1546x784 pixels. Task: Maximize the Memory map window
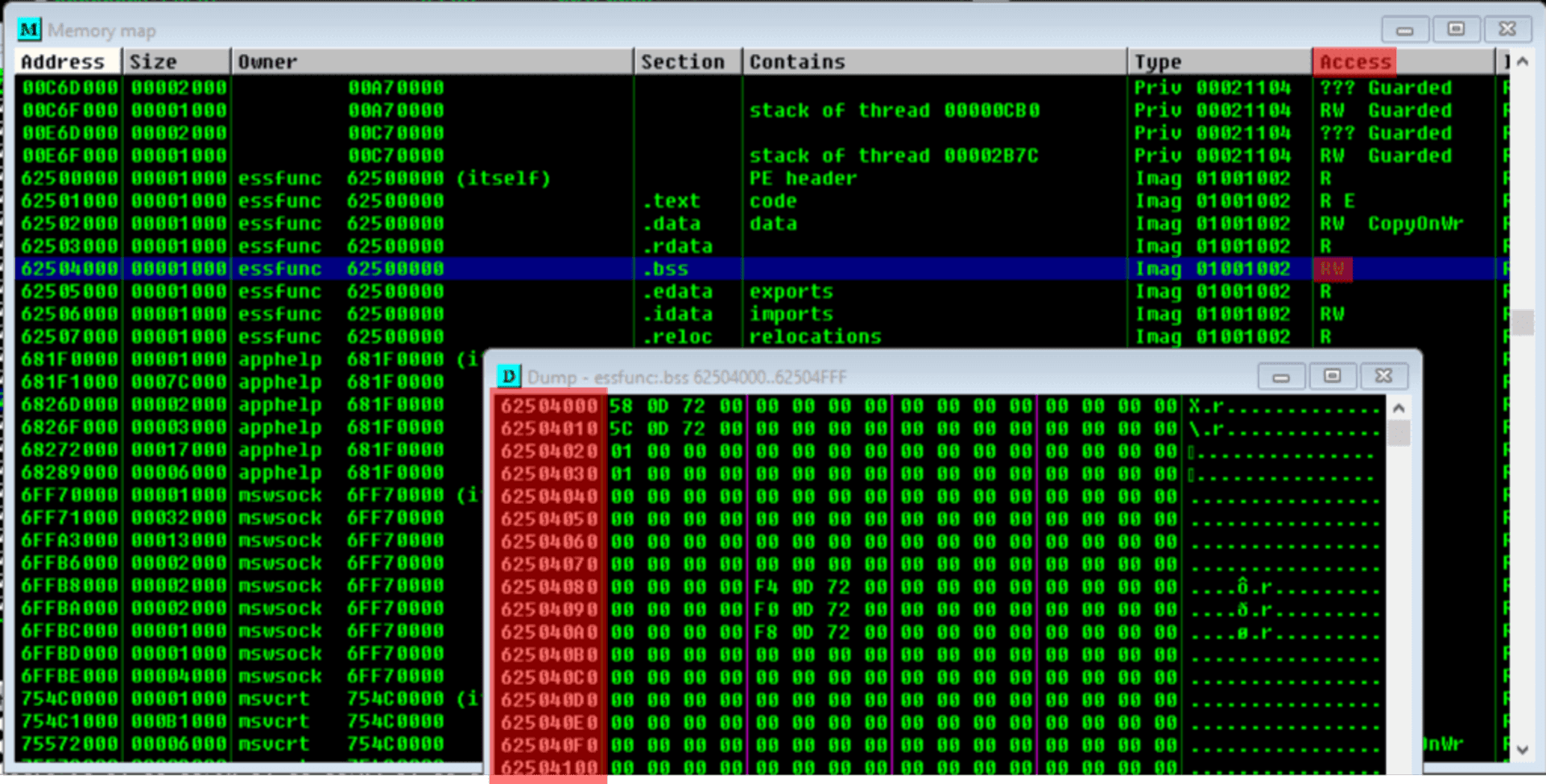(x=1456, y=30)
